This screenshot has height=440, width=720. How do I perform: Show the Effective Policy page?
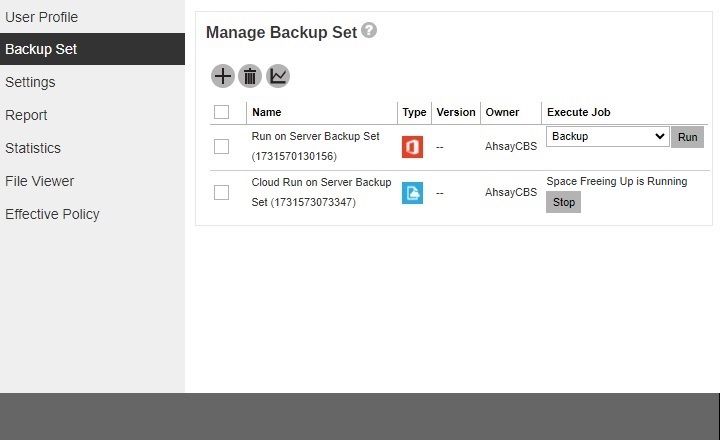(52, 214)
